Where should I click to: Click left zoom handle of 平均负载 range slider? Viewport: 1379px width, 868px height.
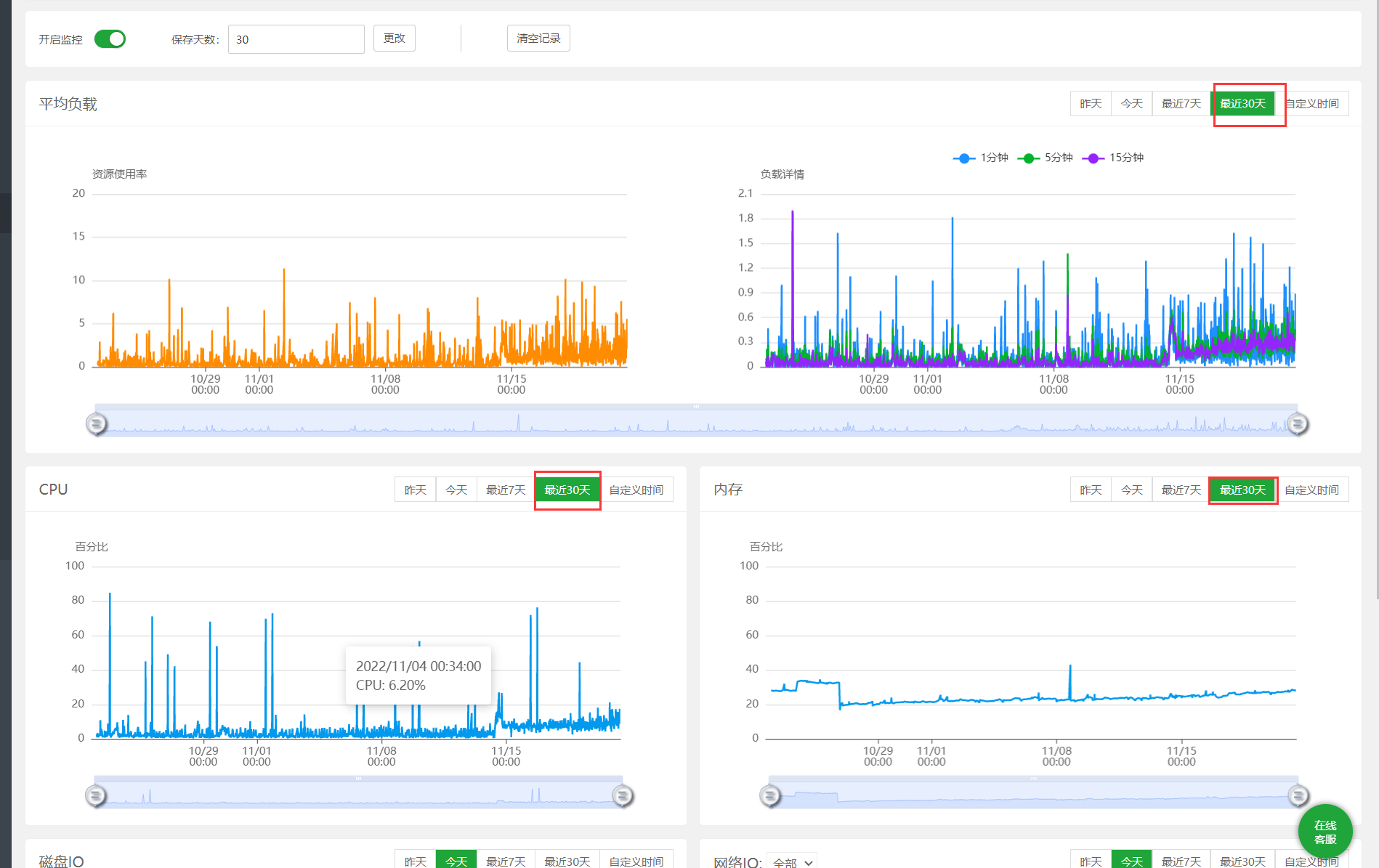pos(97,423)
